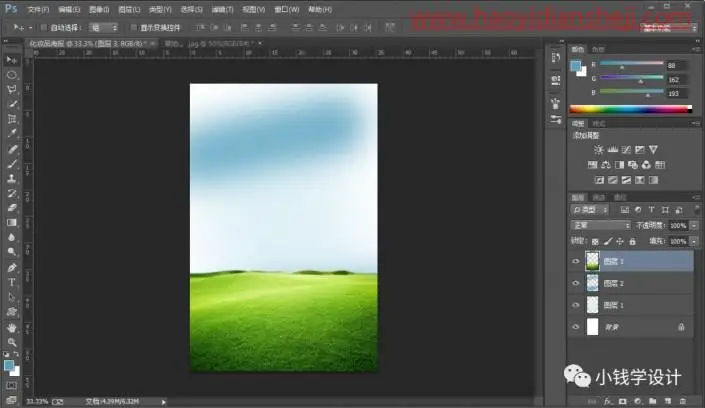Open the 编辑(E) menu
Image resolution: width=705 pixels, height=408 pixels.
(x=69, y=9)
